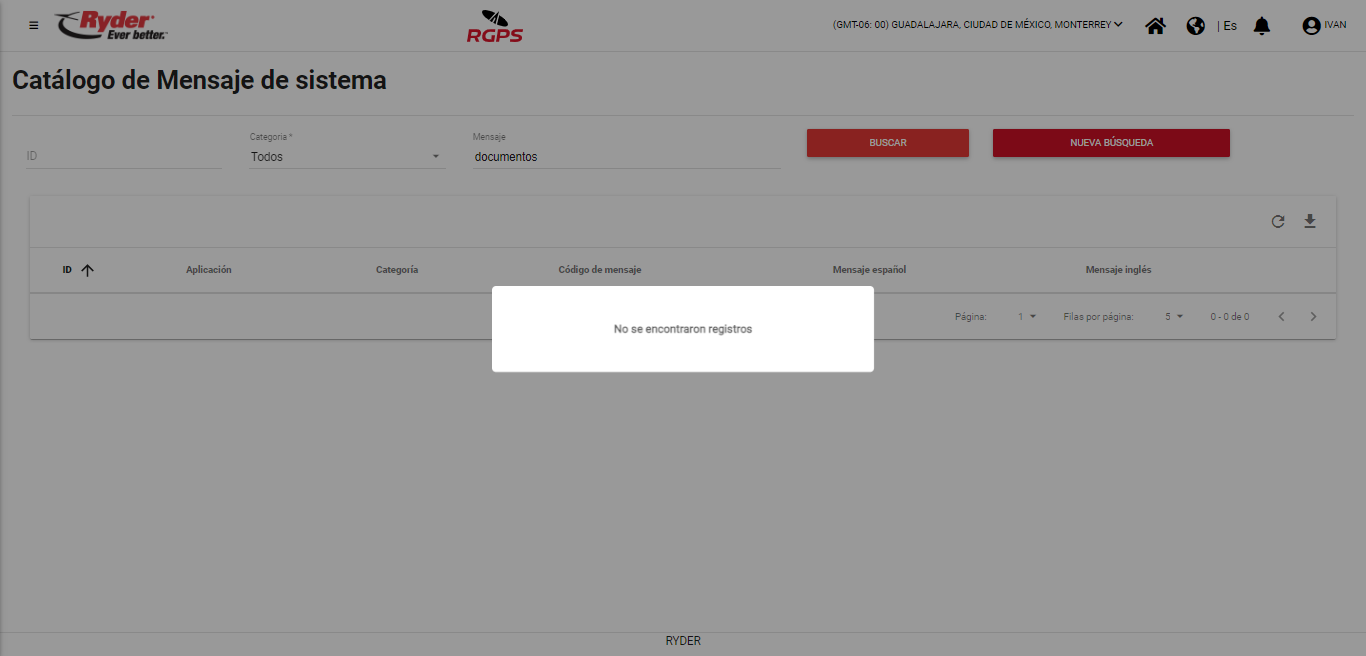Click the Mensaje field containing documentos
Screen dimensions: 1366x656
(626, 157)
